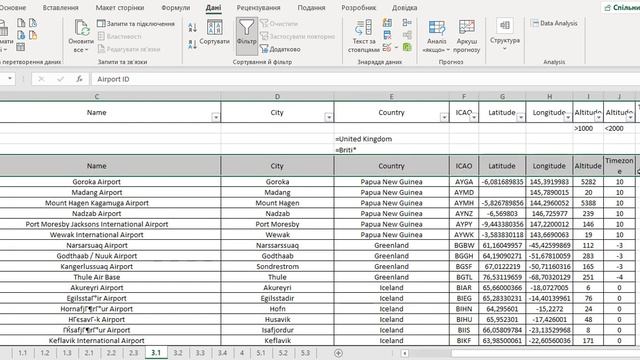The width and height of the screenshot is (640, 360).
Task: Click the horizontal scrollbar left arrow
Action: pyautogui.click(x=404, y=353)
